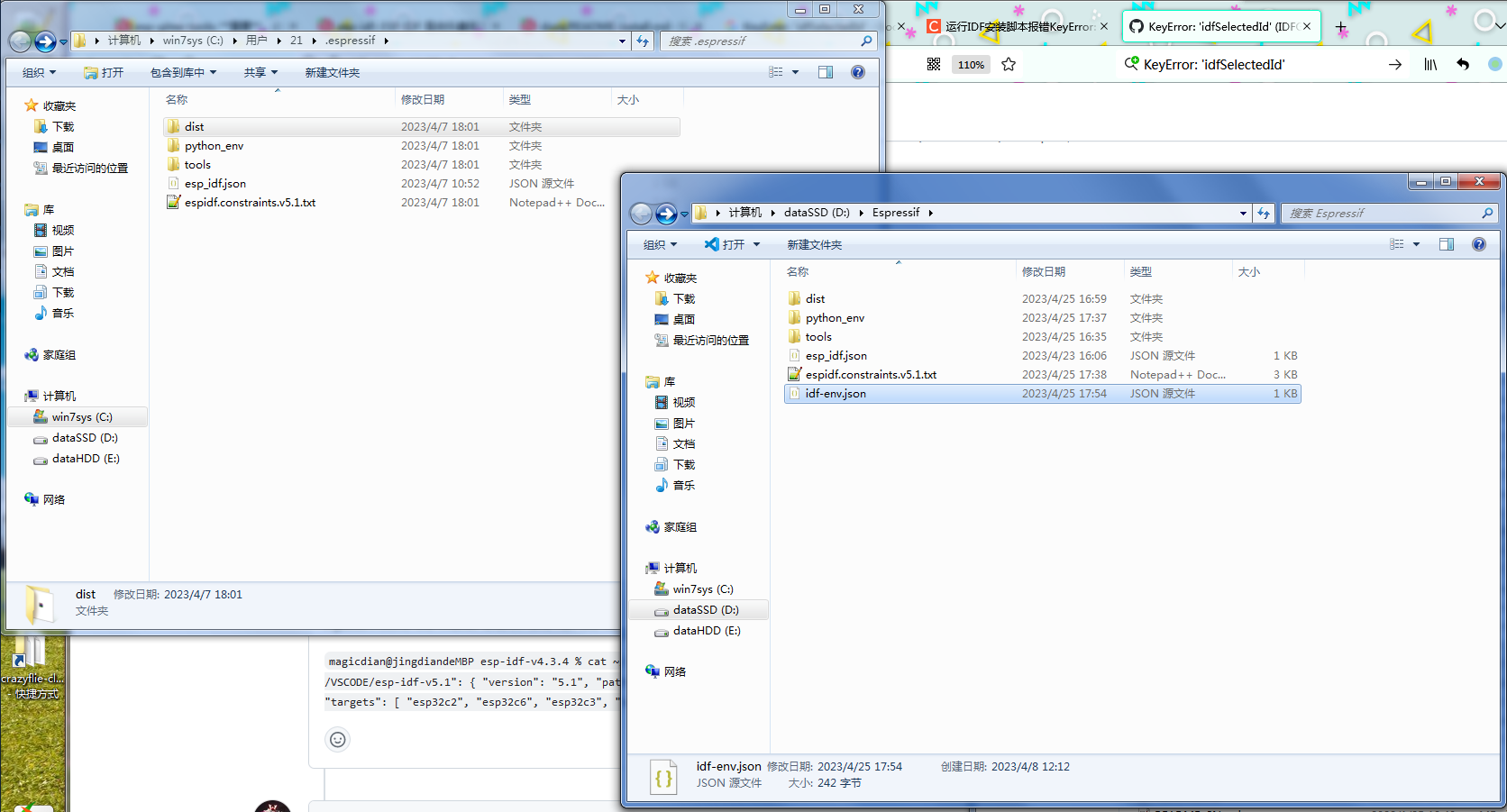1507x812 pixels.
Task: Switch to KeyError idfSelectedId browser tab
Action: point(1220,27)
